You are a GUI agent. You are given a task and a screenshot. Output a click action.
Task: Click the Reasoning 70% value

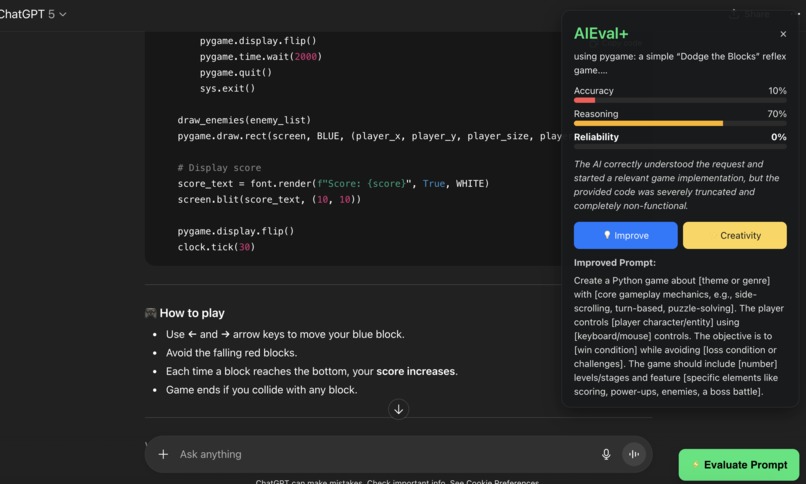click(x=777, y=114)
